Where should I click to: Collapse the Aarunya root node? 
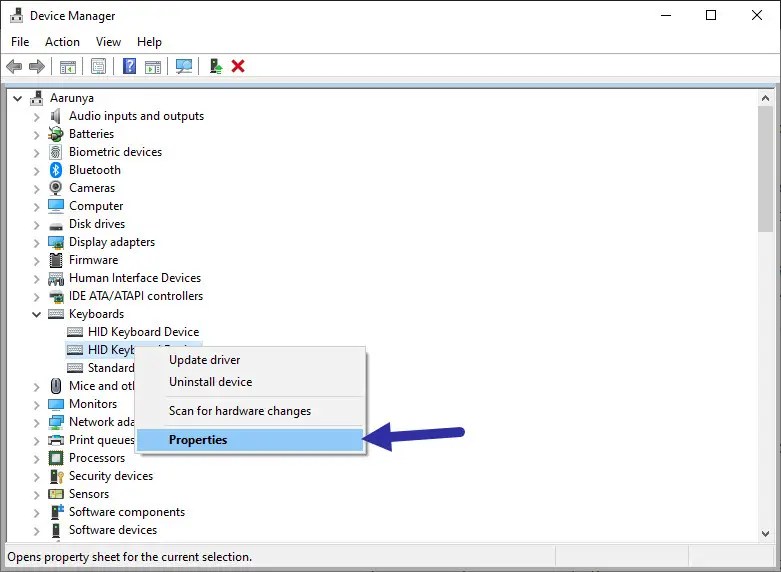(x=18, y=98)
